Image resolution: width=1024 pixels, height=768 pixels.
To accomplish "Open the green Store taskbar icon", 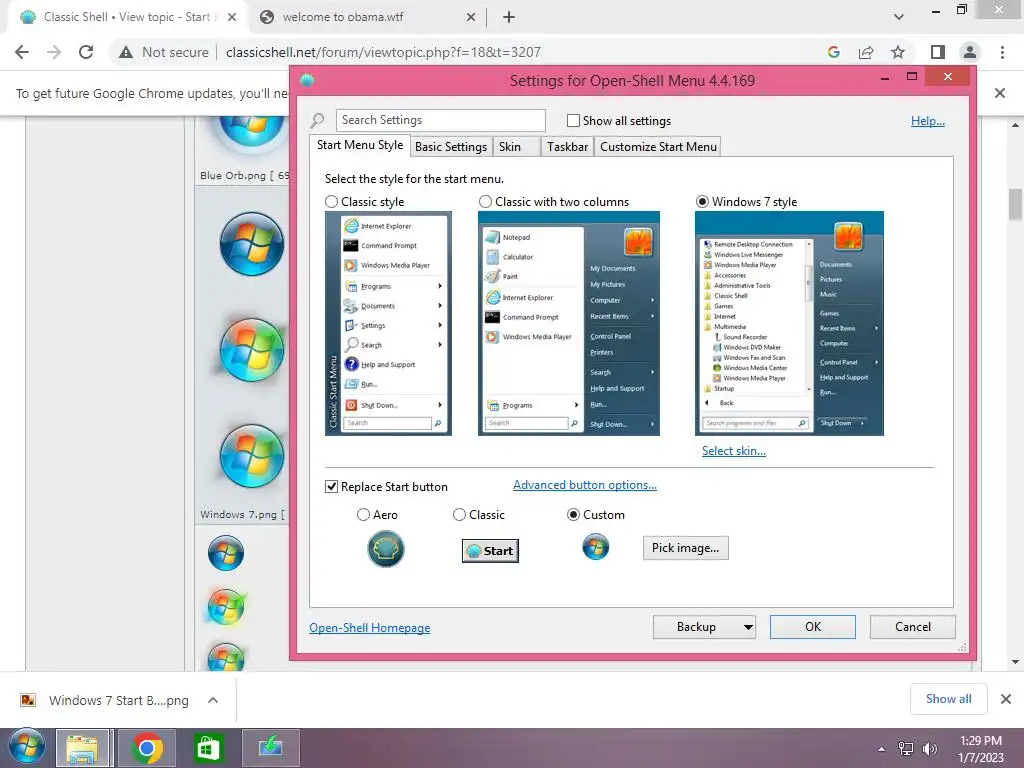I will coord(208,748).
